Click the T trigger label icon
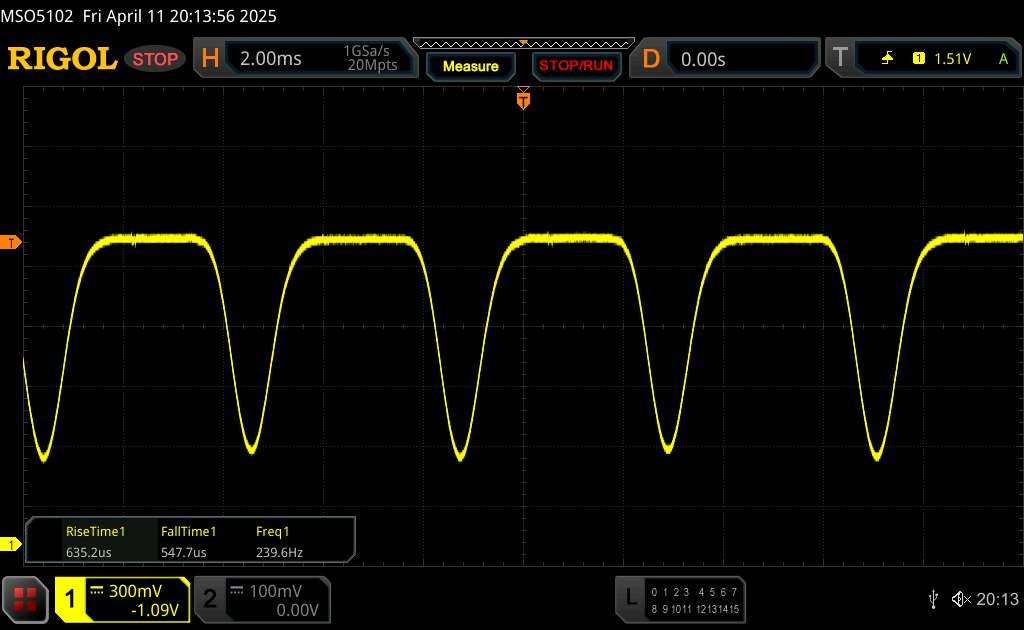This screenshot has height=630, width=1024. [x=840, y=57]
